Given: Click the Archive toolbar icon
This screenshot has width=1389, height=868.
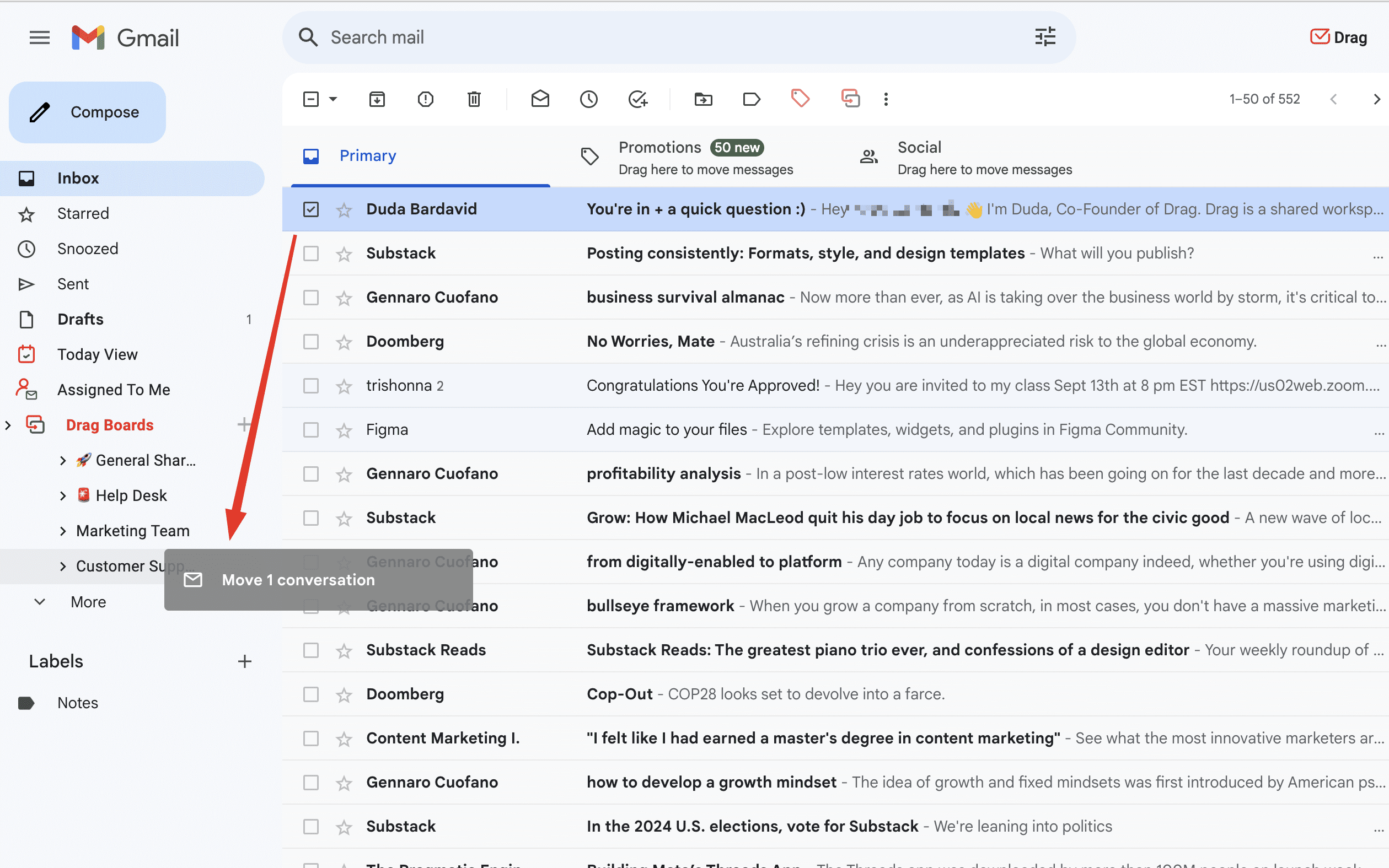Looking at the screenshot, I should point(377,99).
